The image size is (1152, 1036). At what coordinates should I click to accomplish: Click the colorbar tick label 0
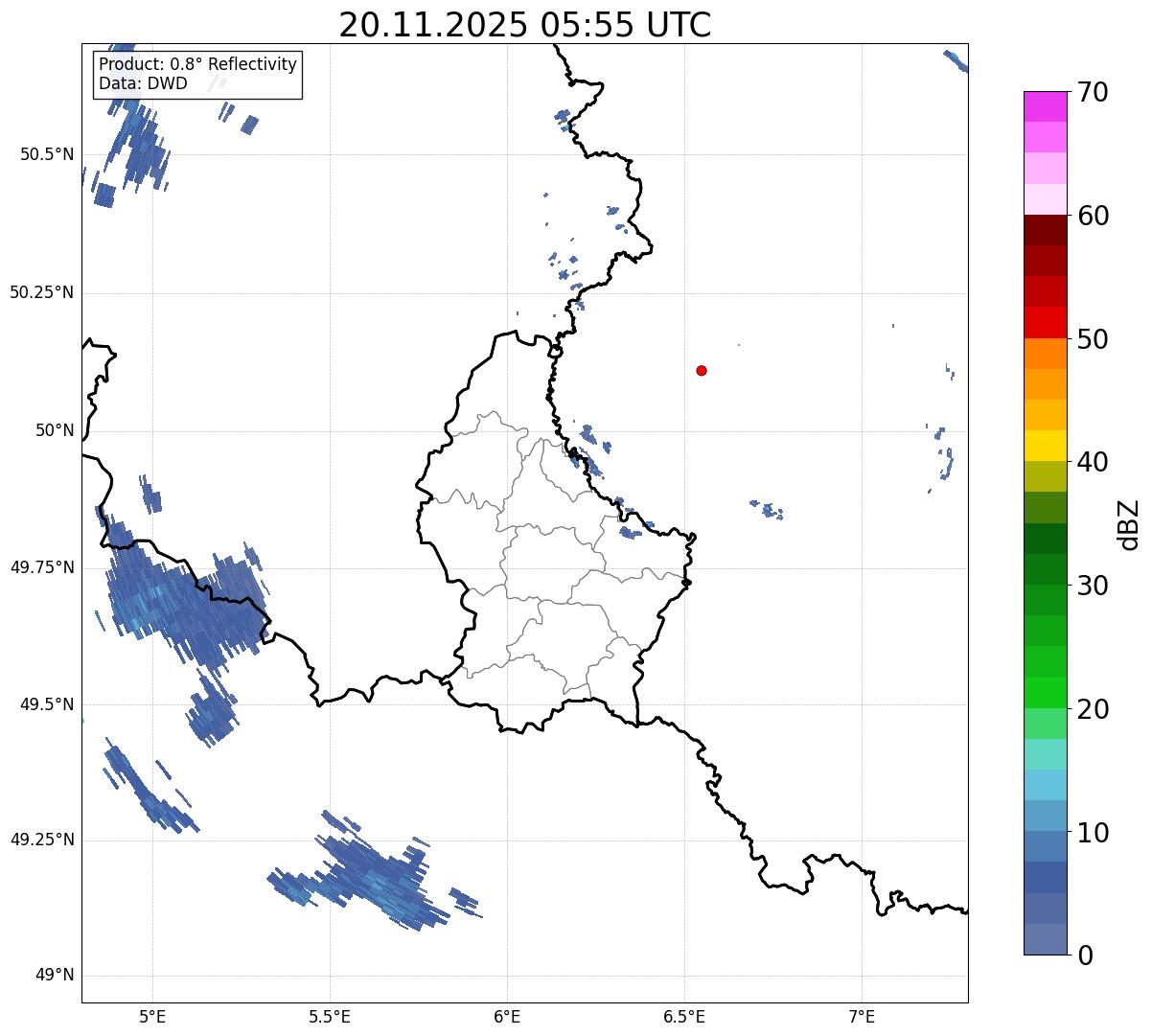(x=1084, y=955)
